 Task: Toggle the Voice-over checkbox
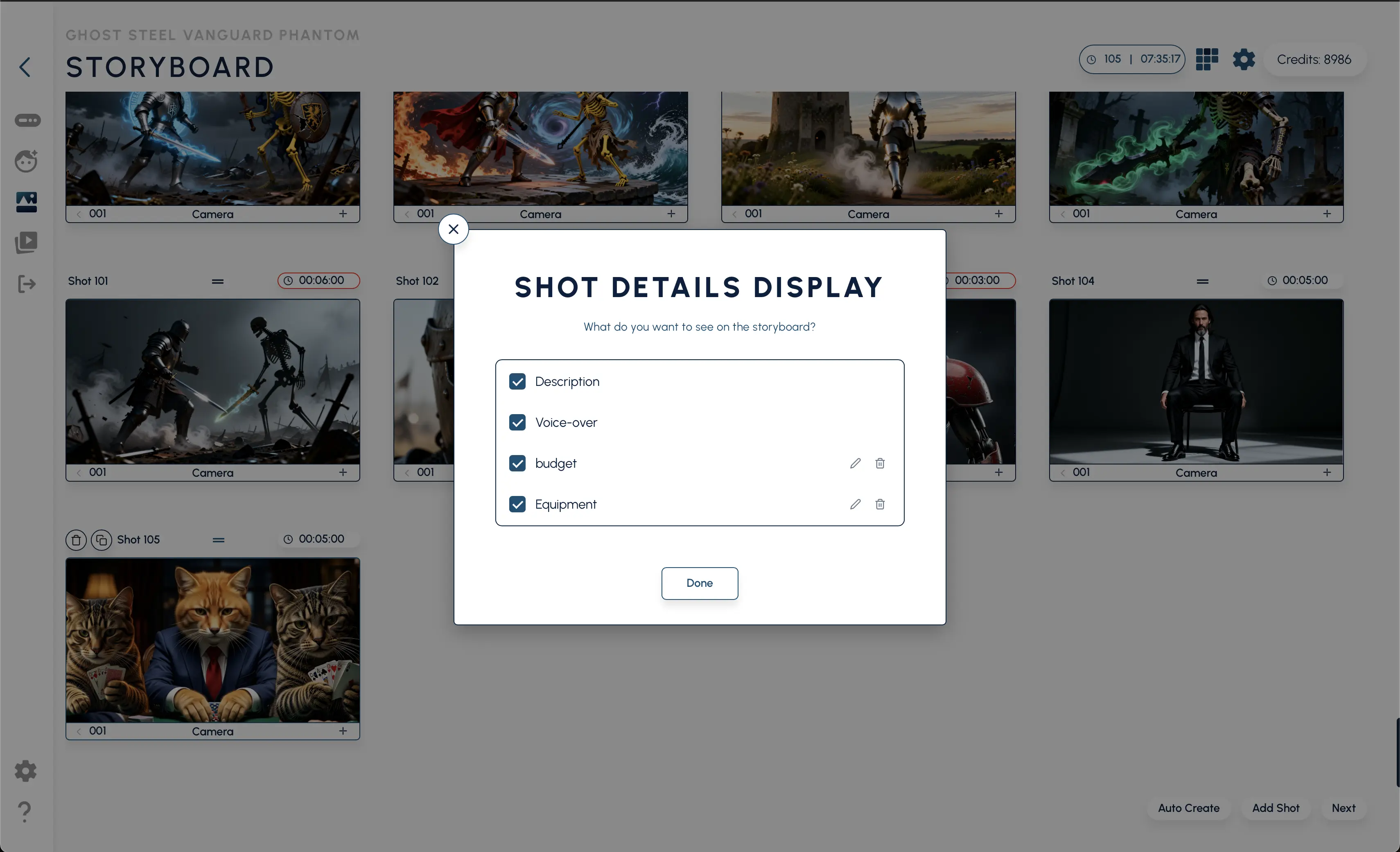click(517, 422)
